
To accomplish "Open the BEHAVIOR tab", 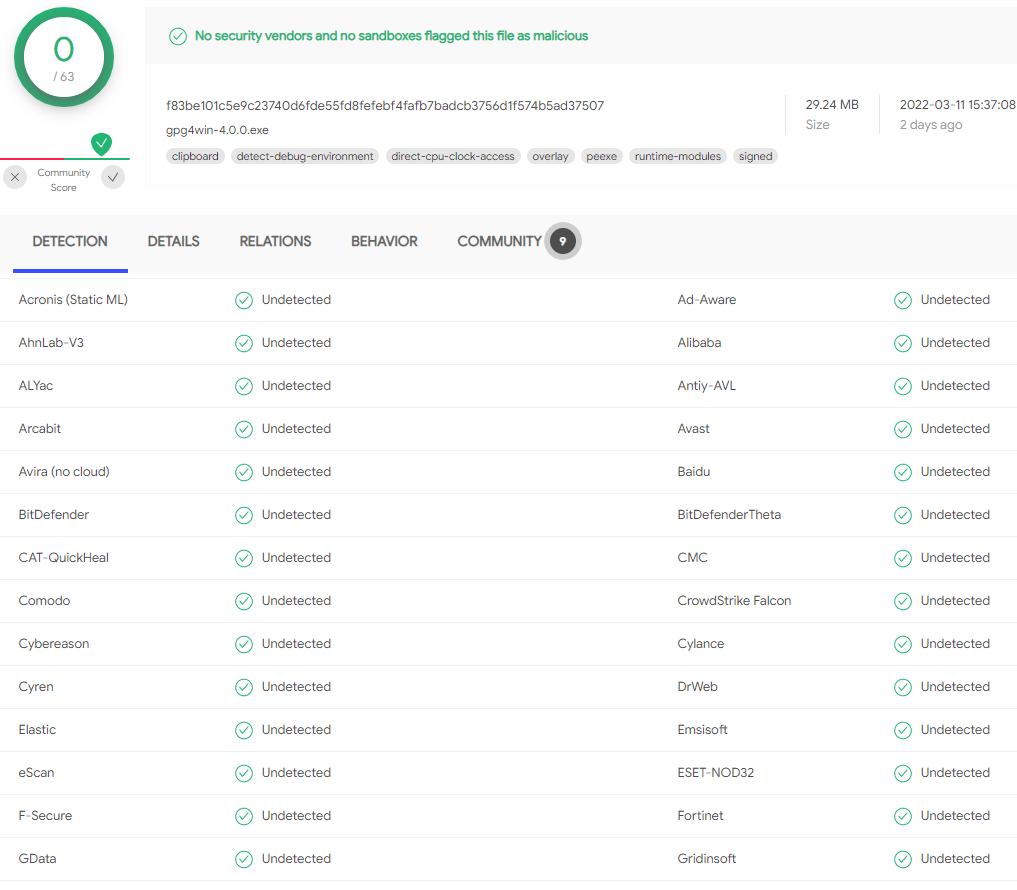I will click(384, 241).
